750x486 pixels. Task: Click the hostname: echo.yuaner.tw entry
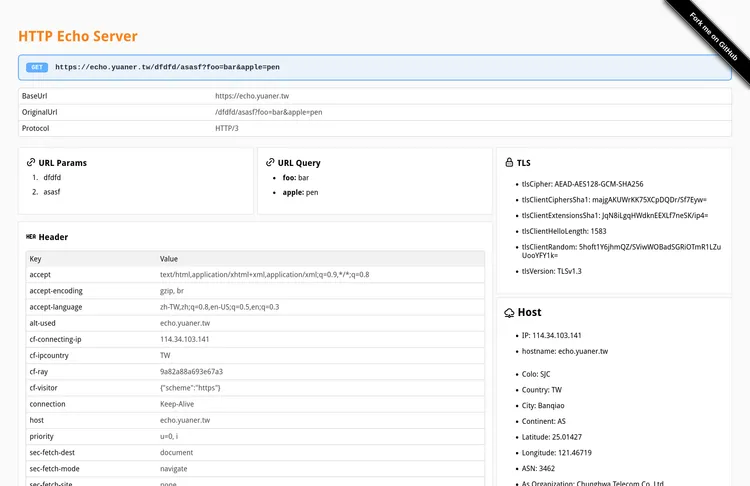coord(565,351)
